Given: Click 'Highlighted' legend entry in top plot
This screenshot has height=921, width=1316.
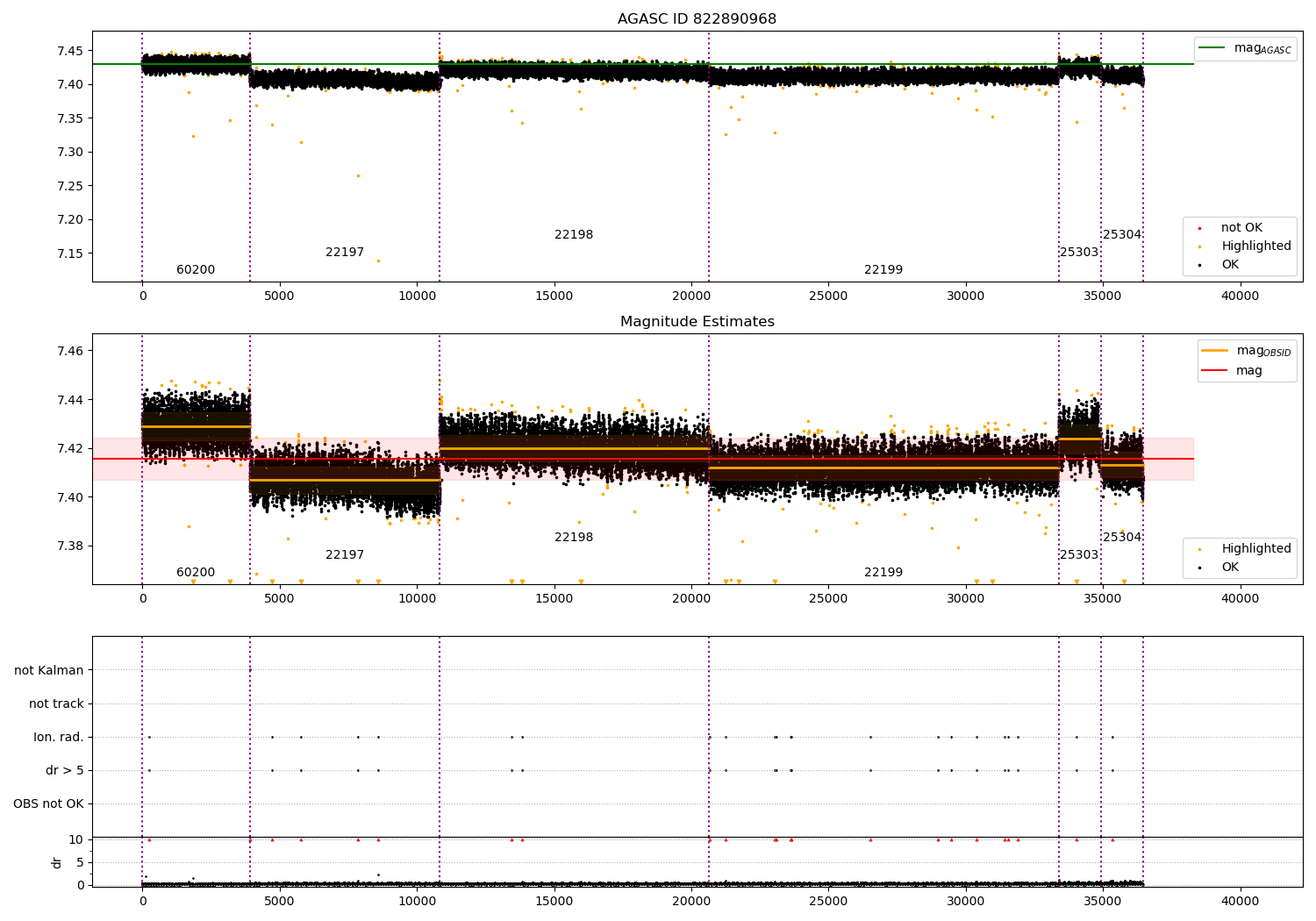Looking at the screenshot, I should 1244,246.
